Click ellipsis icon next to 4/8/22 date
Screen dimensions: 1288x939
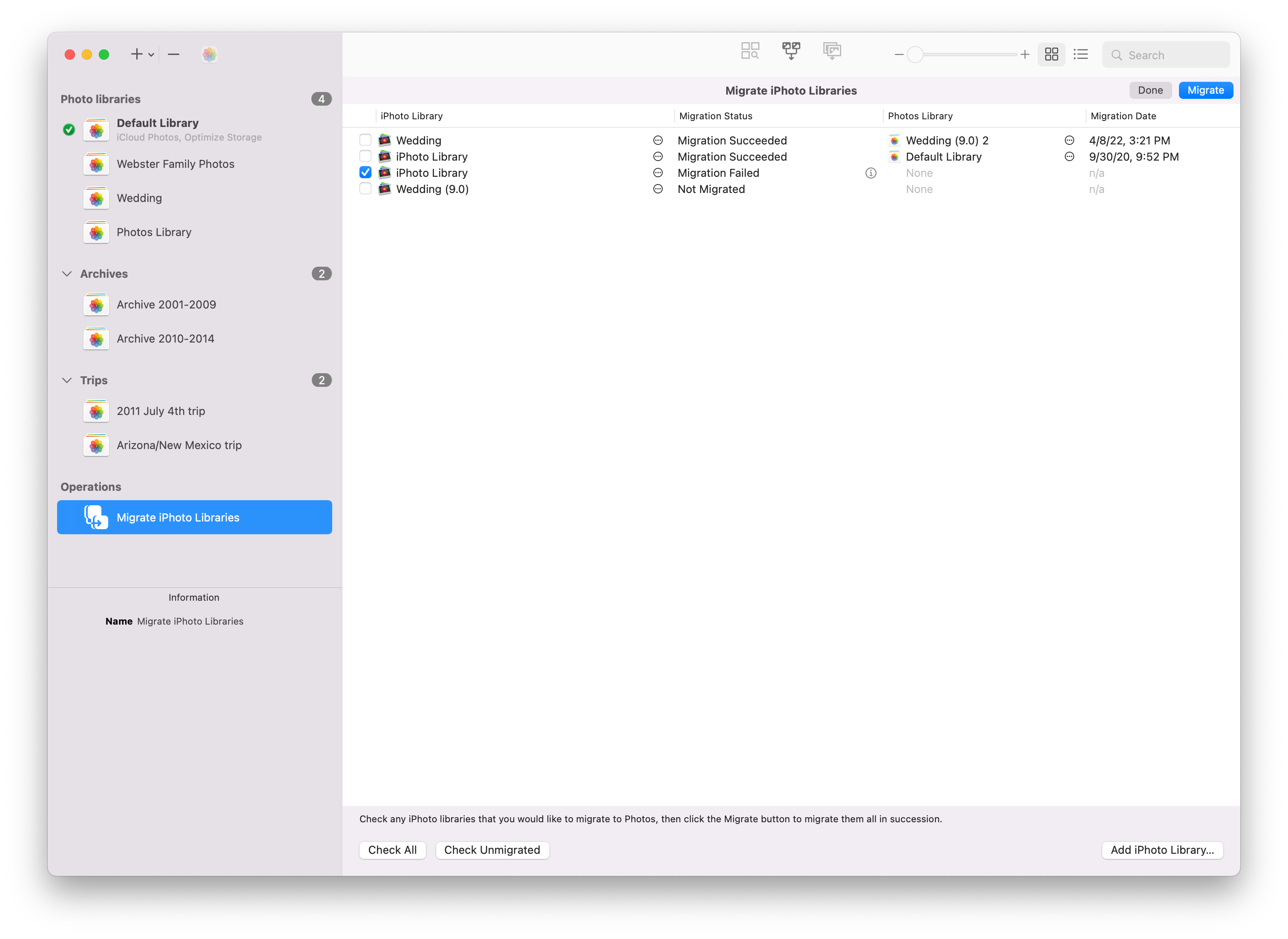(x=1069, y=141)
